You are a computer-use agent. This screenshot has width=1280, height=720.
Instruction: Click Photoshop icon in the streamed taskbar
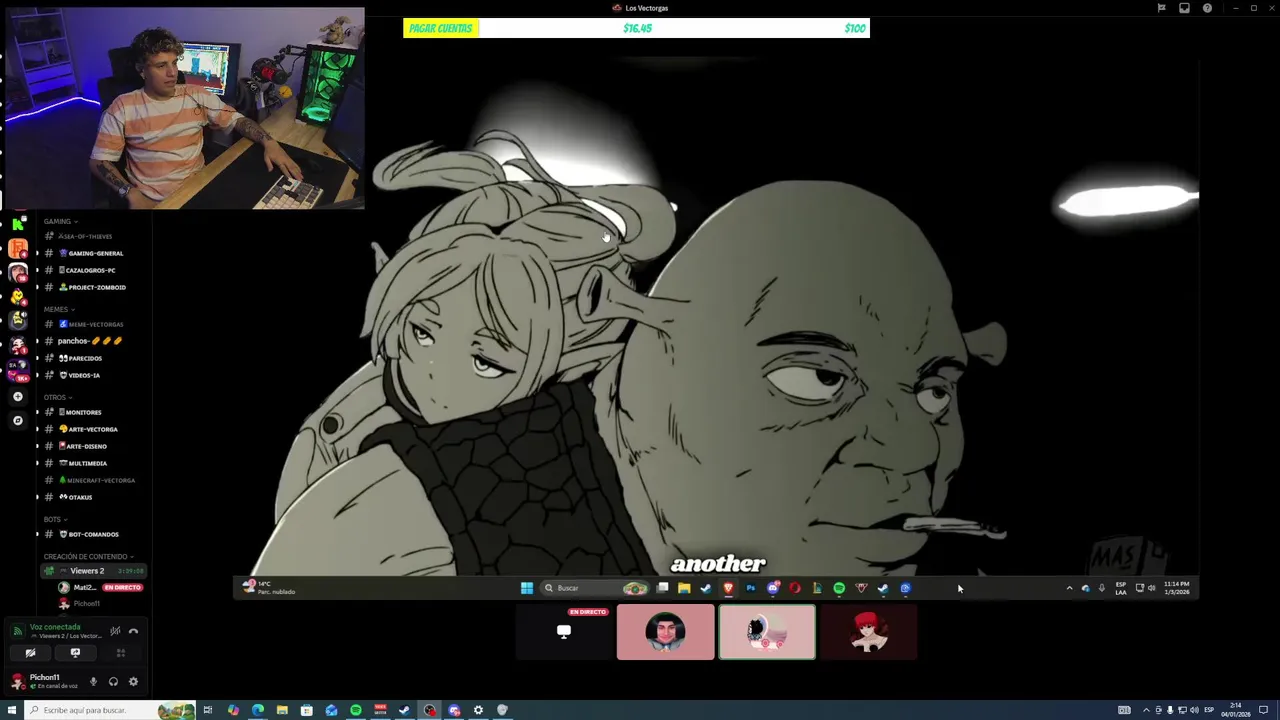(x=750, y=588)
